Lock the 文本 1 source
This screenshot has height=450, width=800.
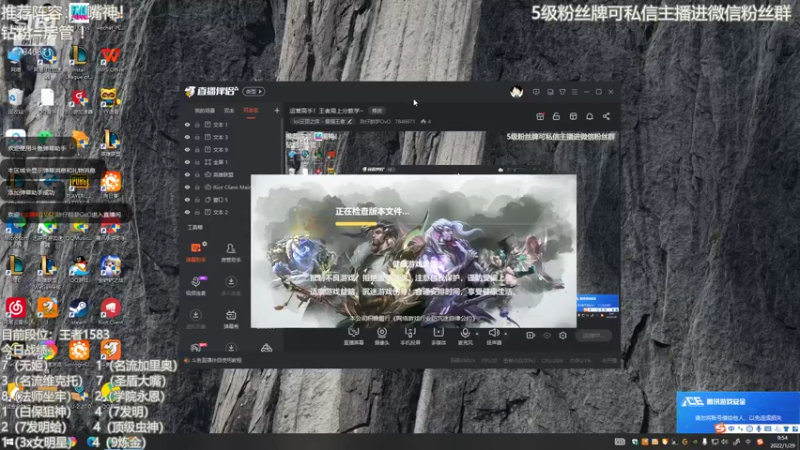[197, 124]
